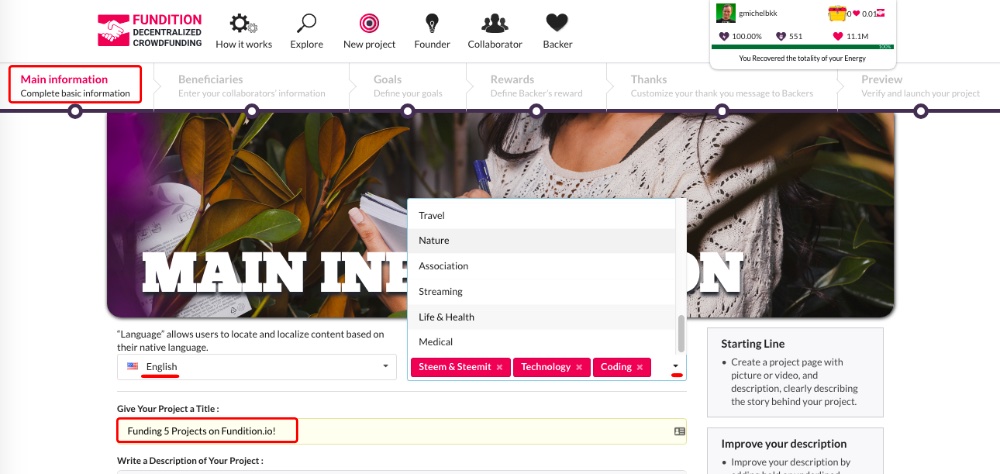This screenshot has width=1000, height=474.
Task: Click the treasure chest icon
Action: coord(837,13)
